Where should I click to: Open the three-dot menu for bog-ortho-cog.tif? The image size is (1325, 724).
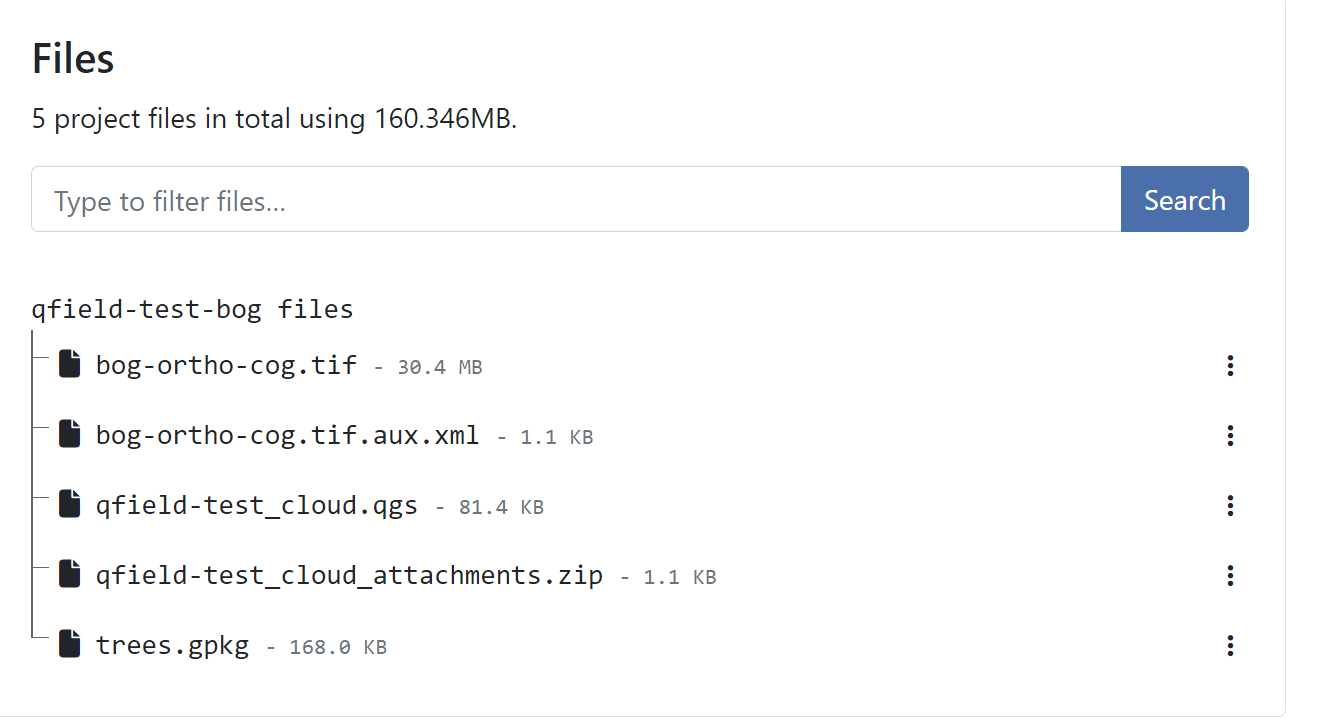coord(1230,366)
